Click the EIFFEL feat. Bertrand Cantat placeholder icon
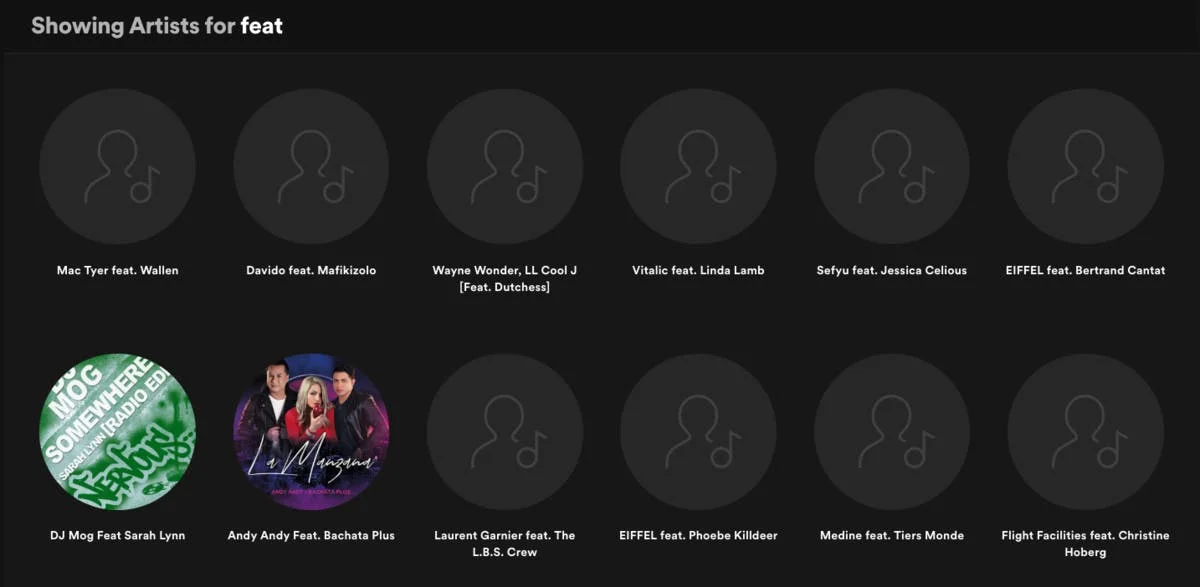Image resolution: width=1200 pixels, height=587 pixels. click(x=1084, y=165)
